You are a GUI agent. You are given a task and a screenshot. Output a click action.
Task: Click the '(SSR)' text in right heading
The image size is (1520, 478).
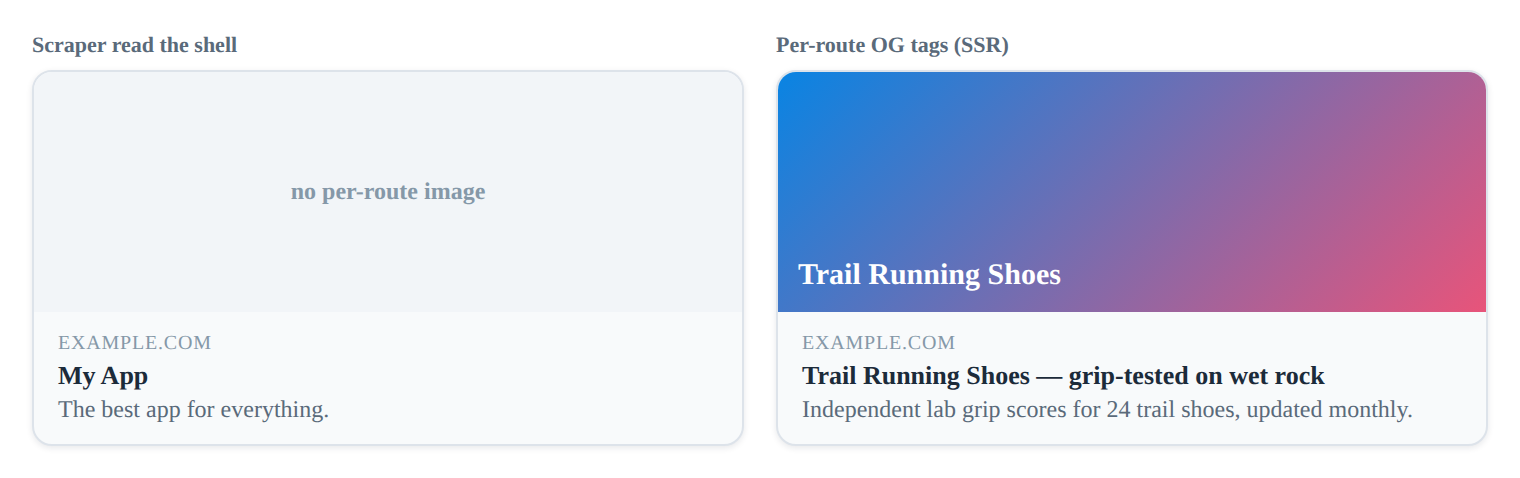(x=983, y=45)
